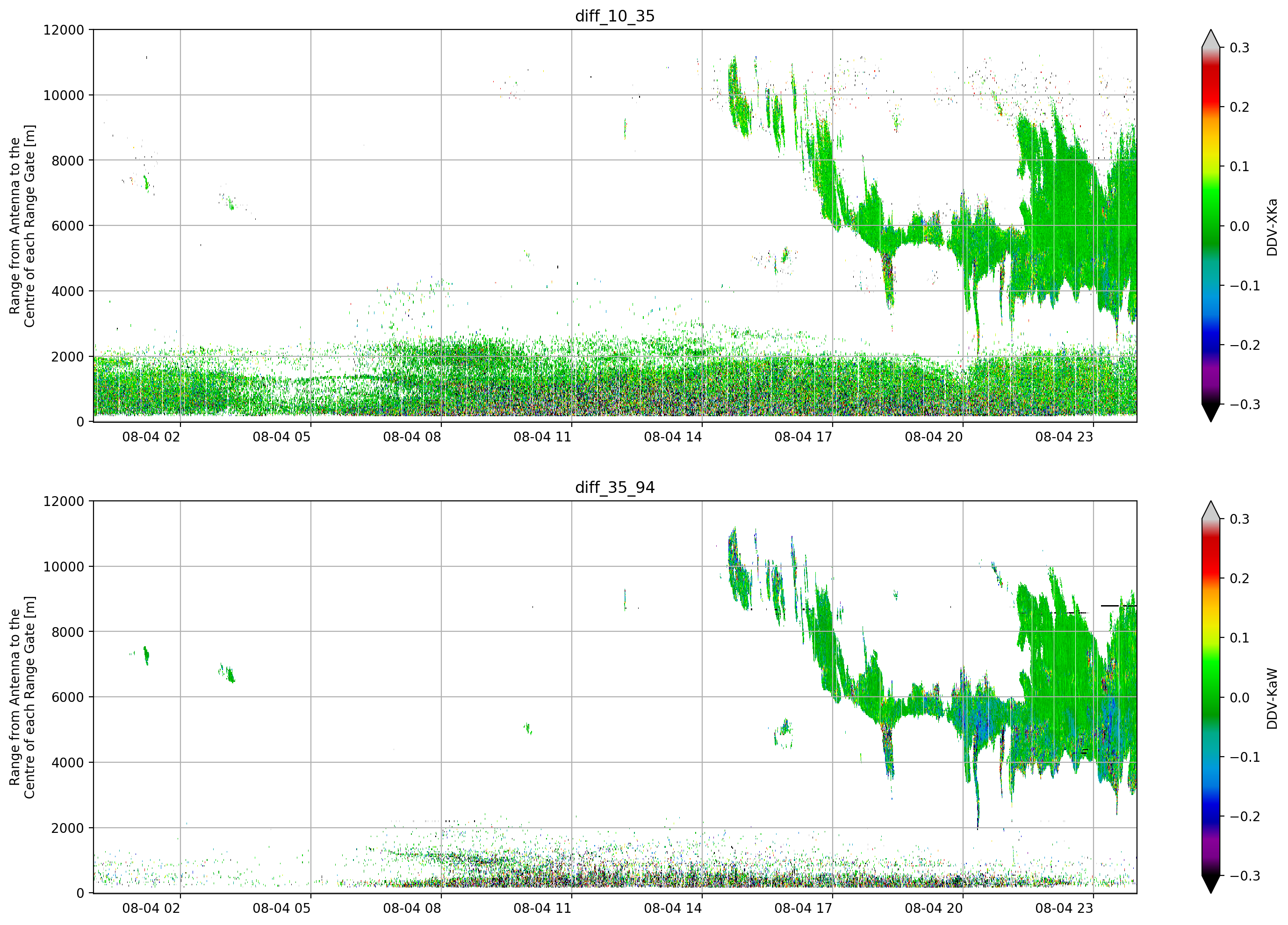Click '08-04 11' x-tick under diff_10_35
The width and height of the screenshot is (1288, 925).
(x=542, y=437)
